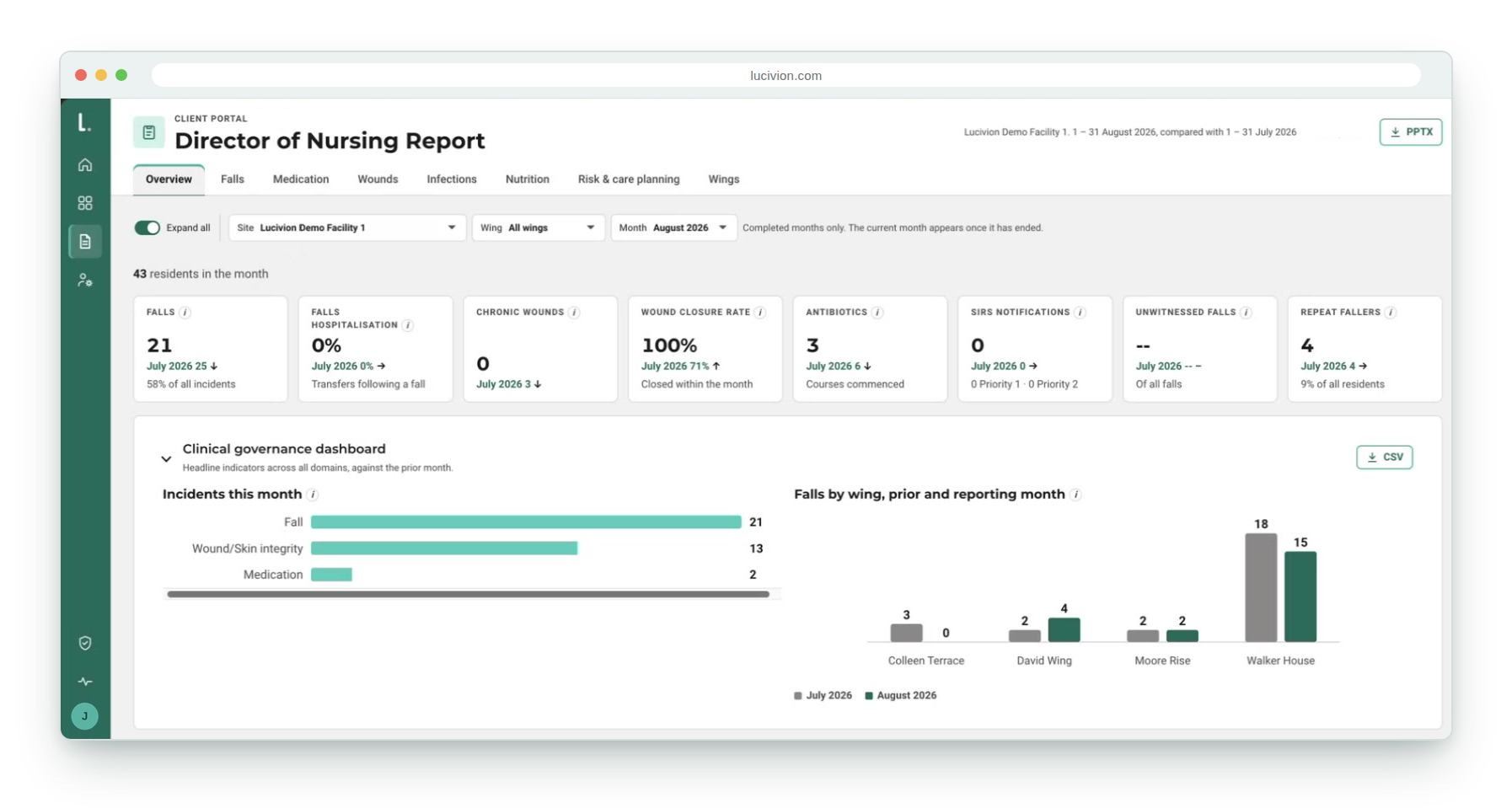Viewport: 1512px width, 808px height.
Task: Click the report clipboard icon beside title
Action: (148, 132)
